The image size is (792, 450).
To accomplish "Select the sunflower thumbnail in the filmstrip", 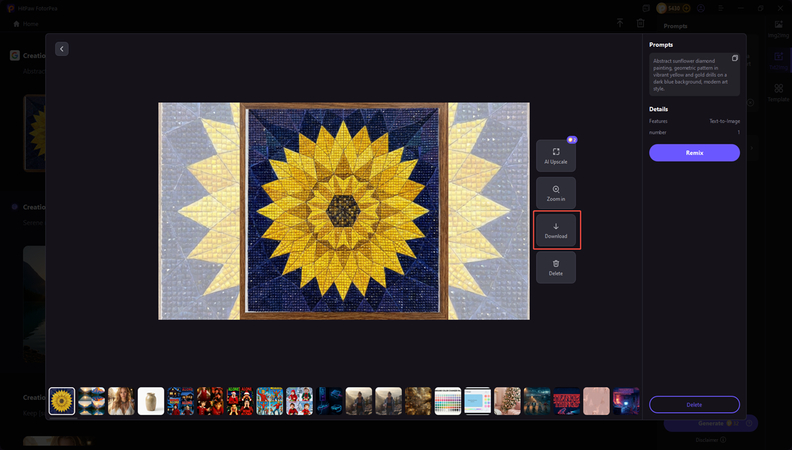I will [62, 401].
